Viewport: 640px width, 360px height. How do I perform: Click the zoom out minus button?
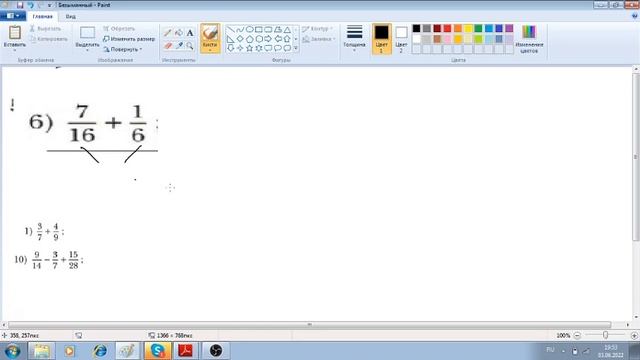577,336
